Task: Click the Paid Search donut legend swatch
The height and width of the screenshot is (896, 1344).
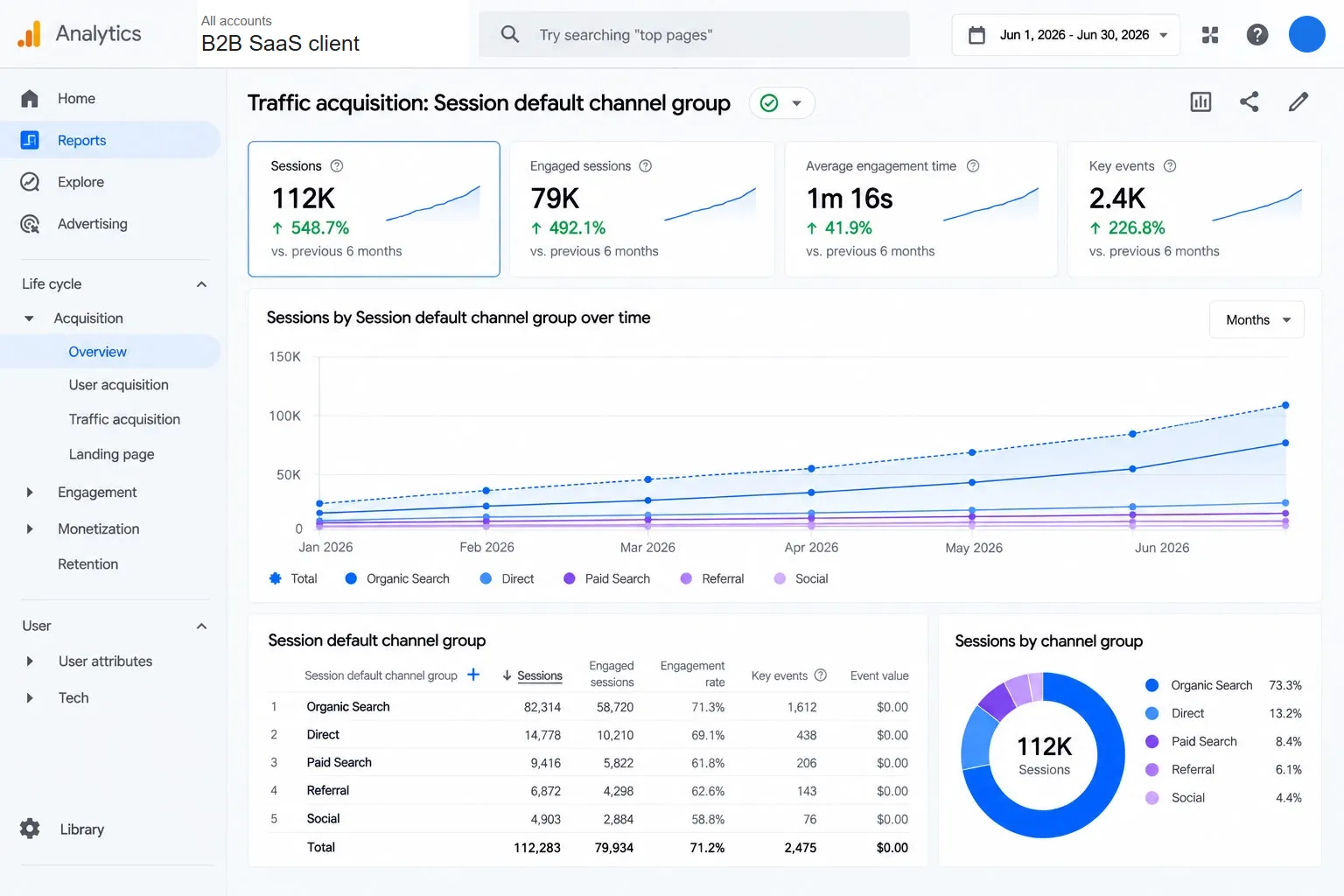Action: (1152, 741)
